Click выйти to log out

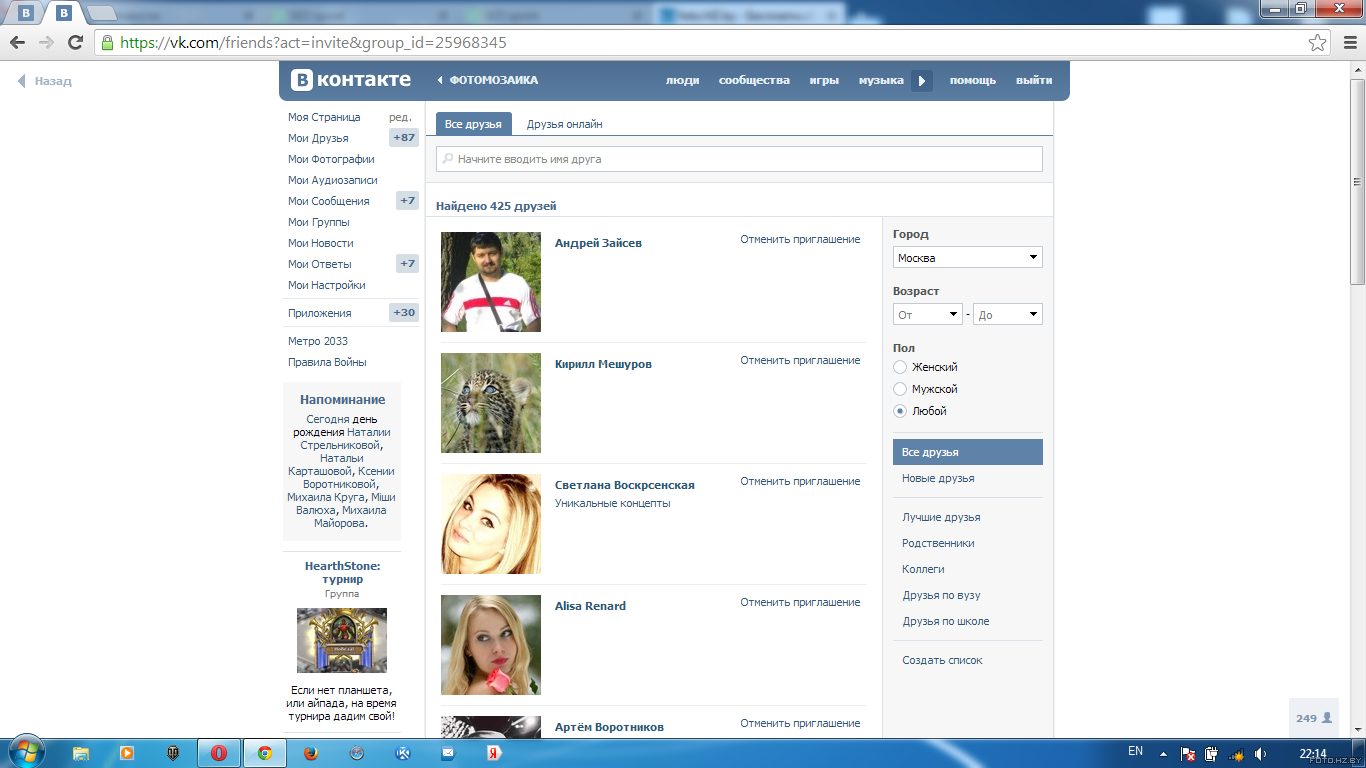[1034, 80]
